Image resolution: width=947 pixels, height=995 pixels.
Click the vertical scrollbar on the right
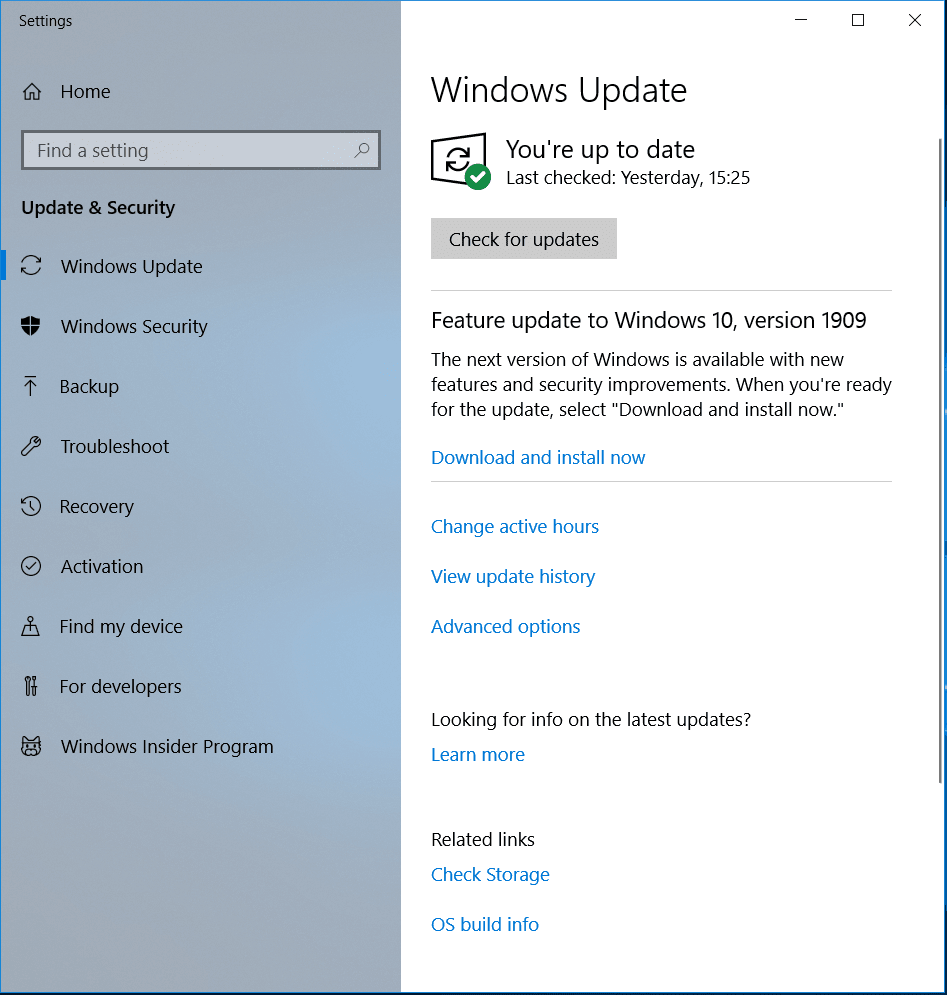coord(941,460)
